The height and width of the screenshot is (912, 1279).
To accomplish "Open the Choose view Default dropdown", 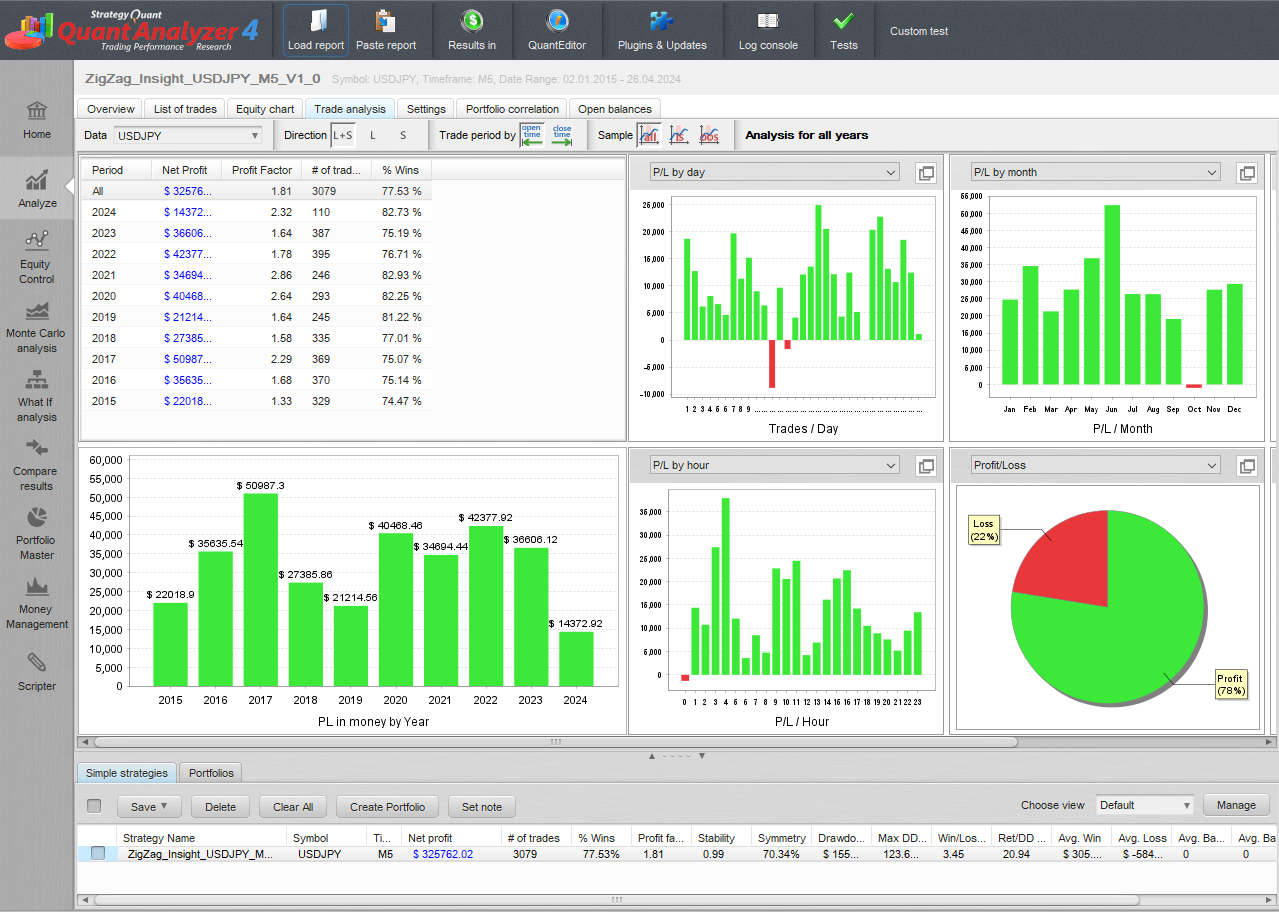I will coord(1144,805).
